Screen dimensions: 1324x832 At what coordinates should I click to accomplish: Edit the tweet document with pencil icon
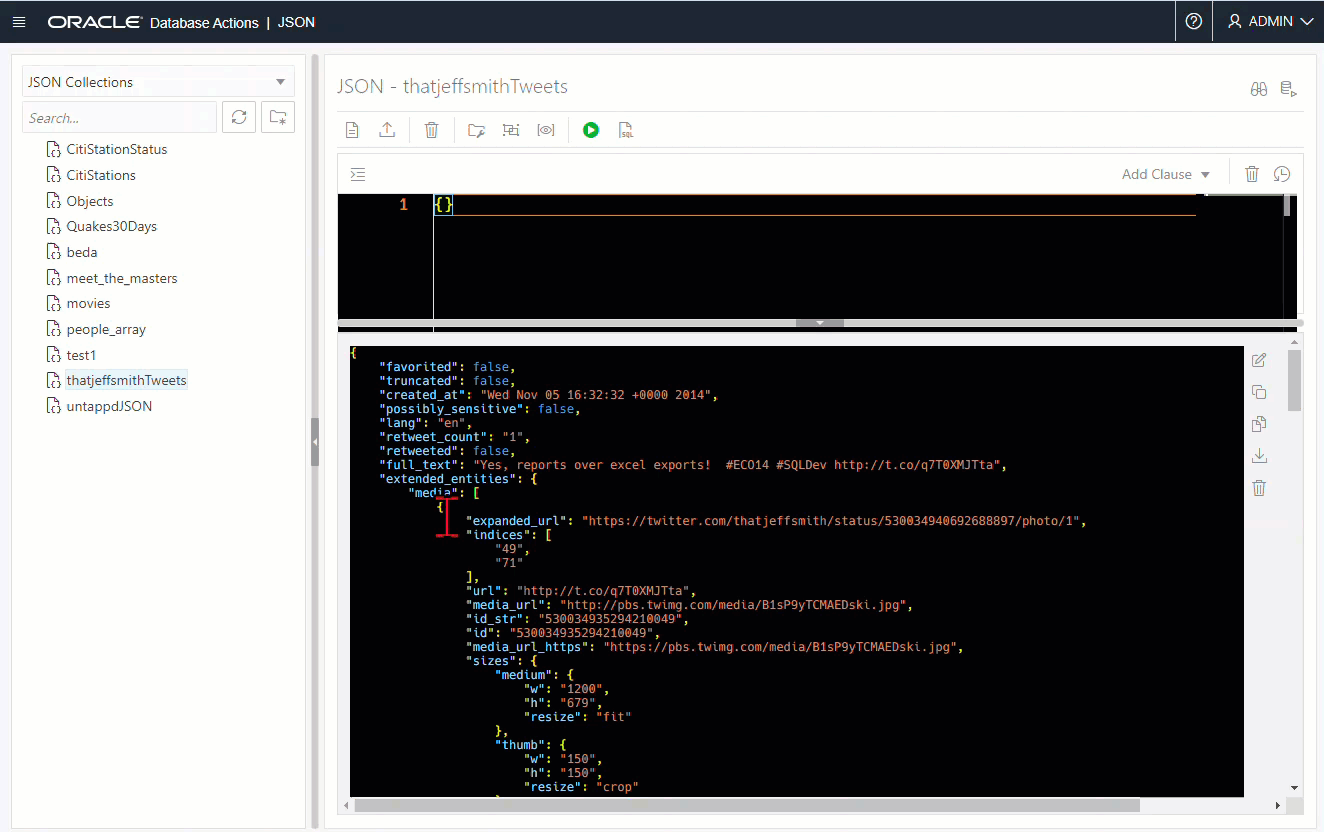tap(1259, 360)
